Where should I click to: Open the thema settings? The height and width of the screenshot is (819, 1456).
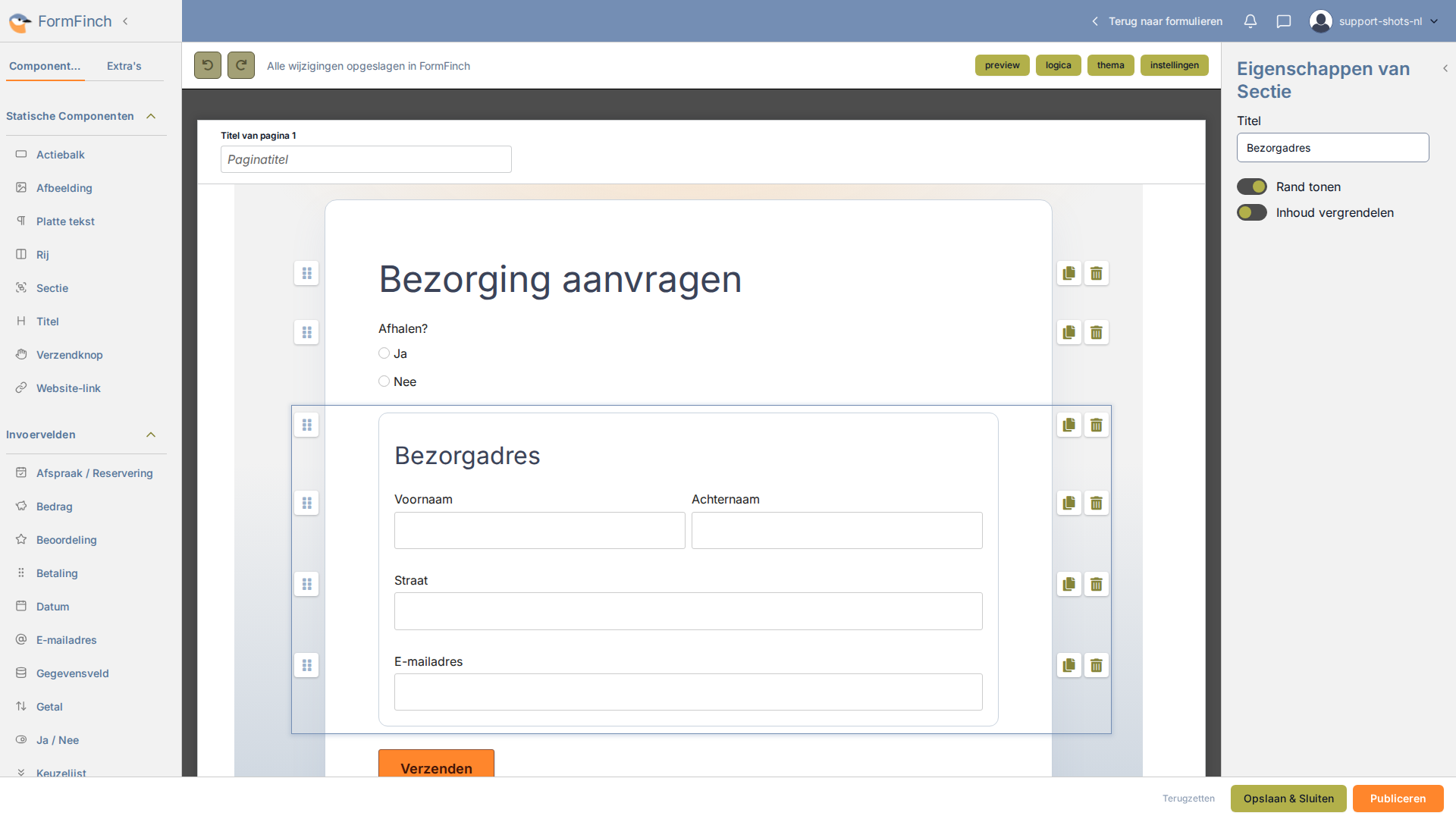pyautogui.click(x=1111, y=65)
